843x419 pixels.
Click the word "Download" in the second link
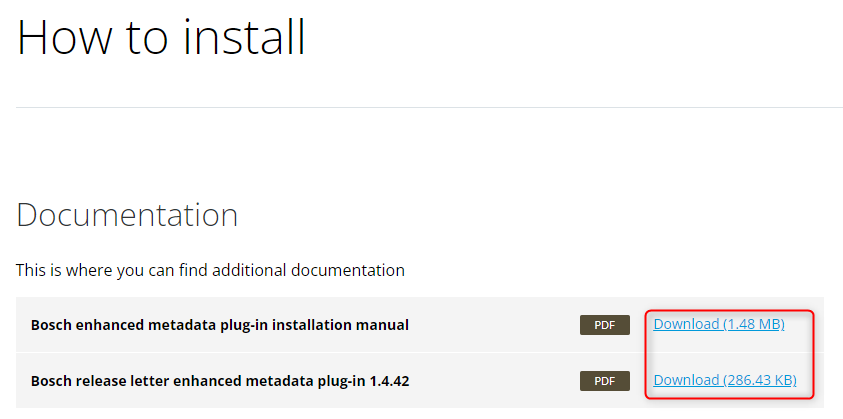click(686, 380)
